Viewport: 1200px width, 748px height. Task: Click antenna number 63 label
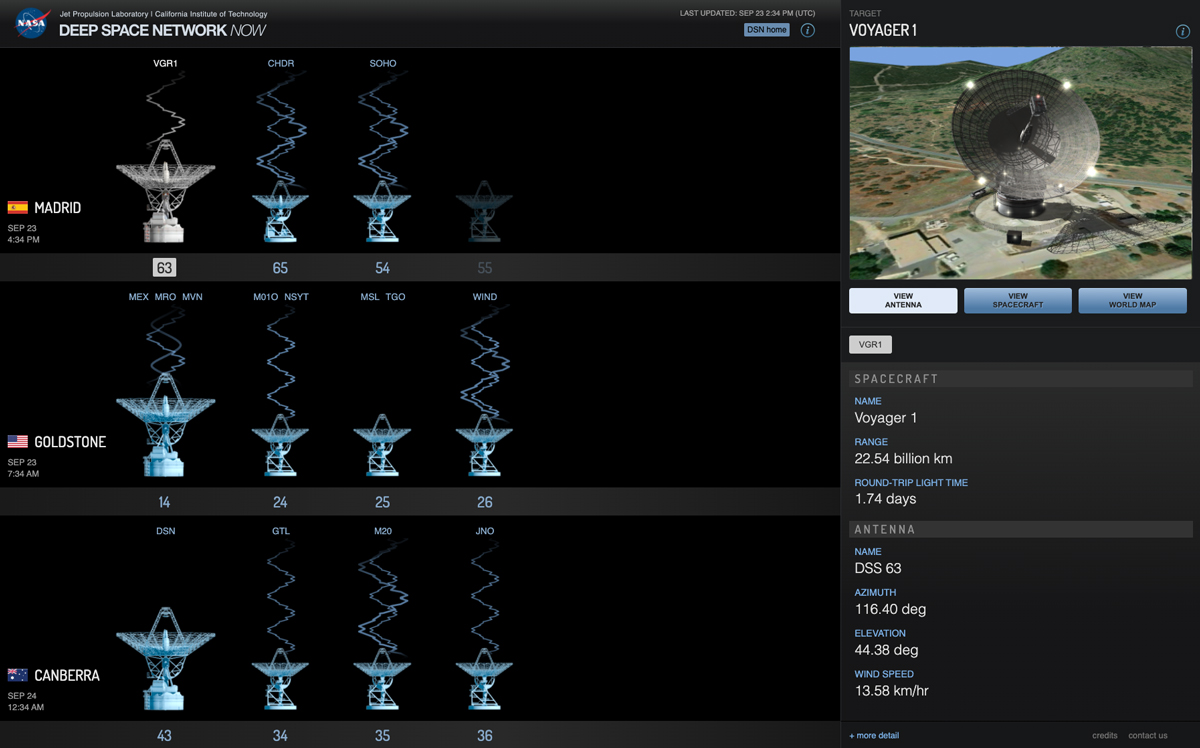(x=164, y=268)
